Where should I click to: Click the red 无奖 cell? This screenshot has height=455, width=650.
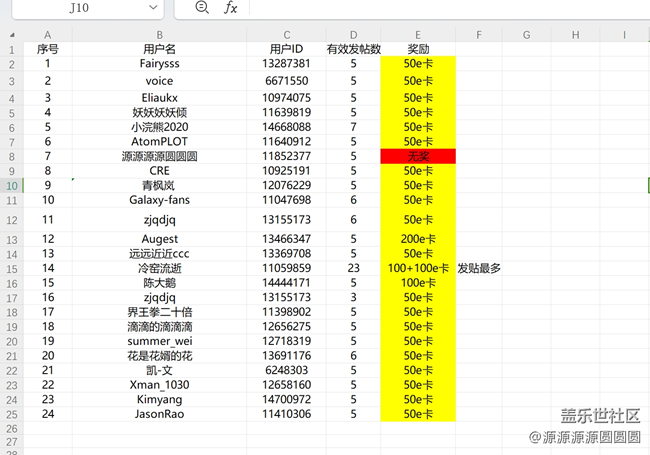pos(418,156)
